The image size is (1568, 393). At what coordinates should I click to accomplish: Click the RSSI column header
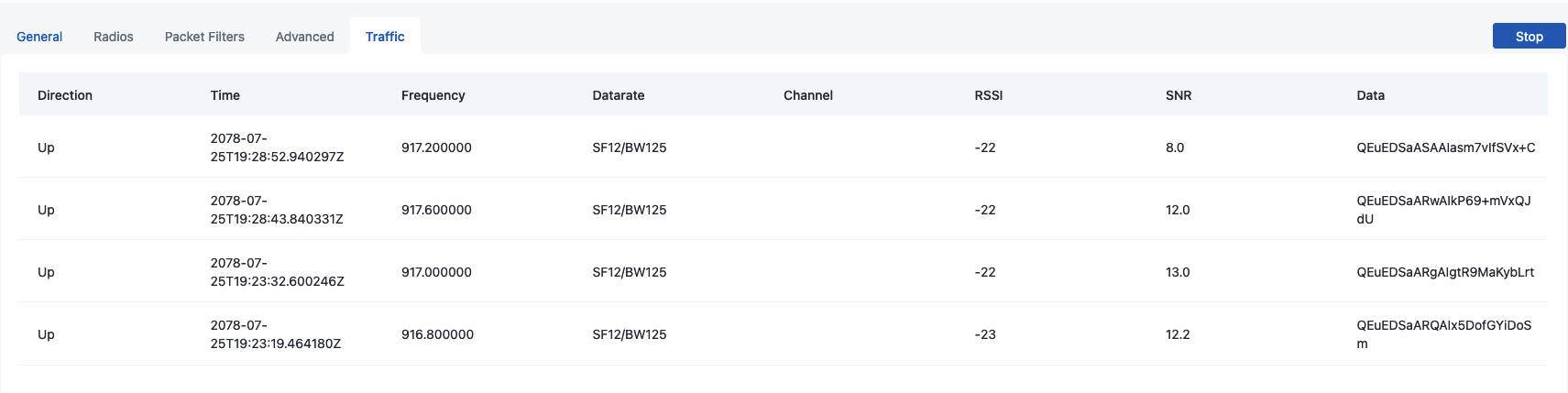coord(989,95)
